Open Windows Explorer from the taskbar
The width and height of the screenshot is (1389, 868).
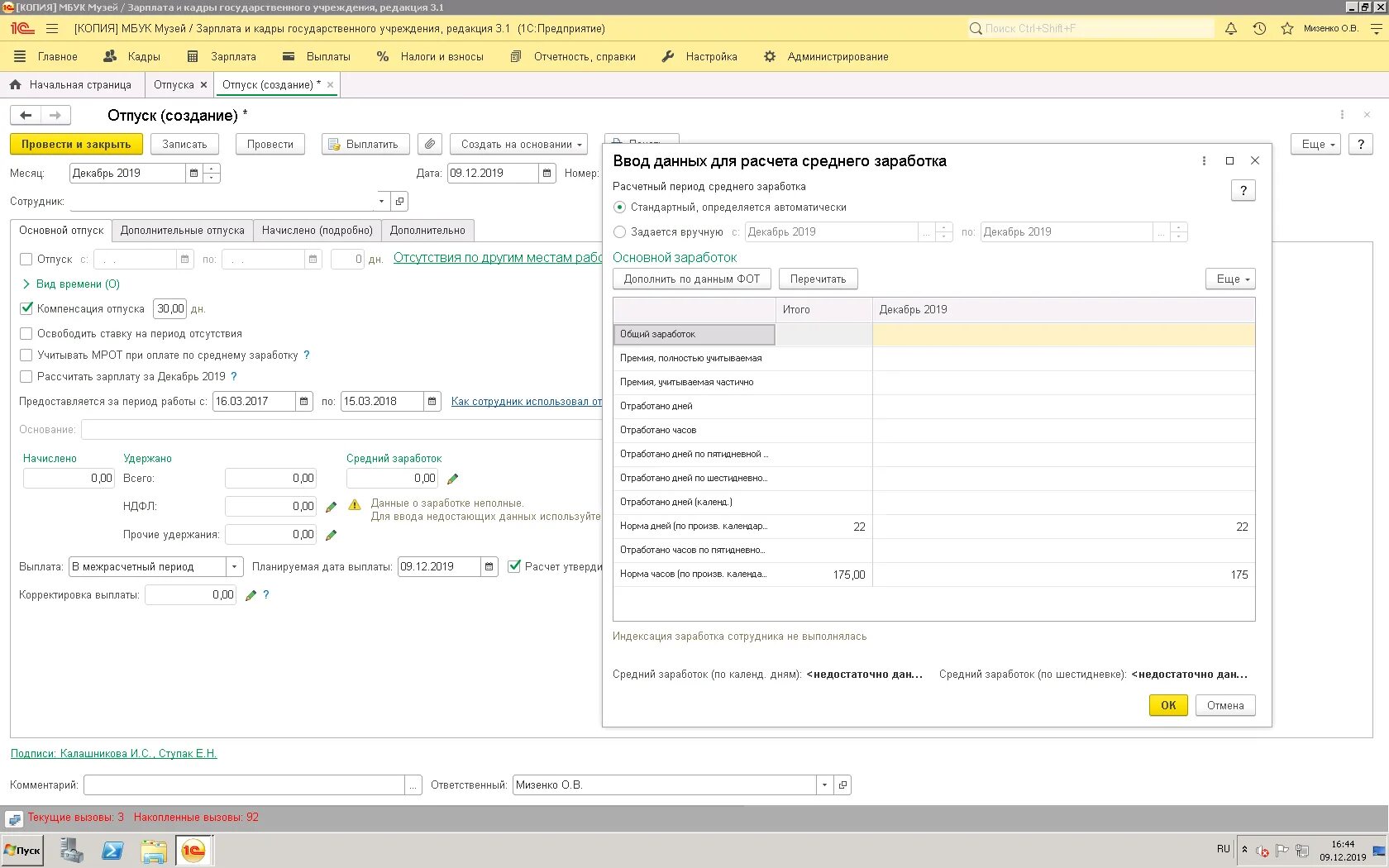153,850
